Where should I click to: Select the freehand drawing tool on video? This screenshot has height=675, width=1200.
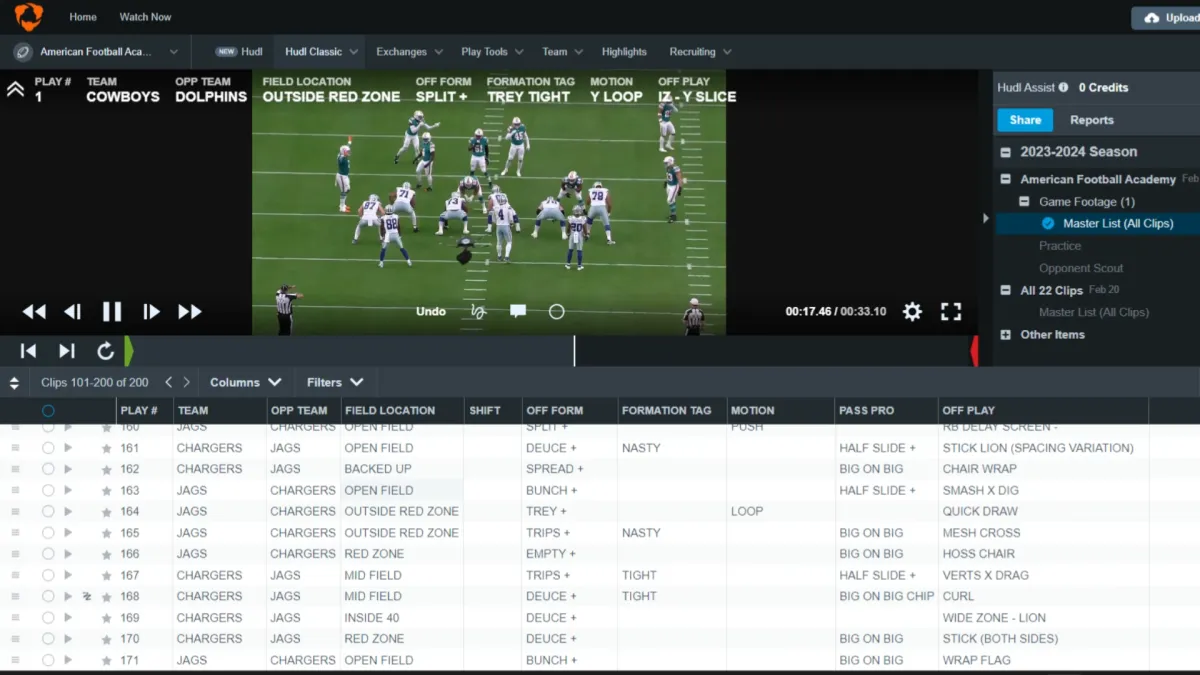478,311
